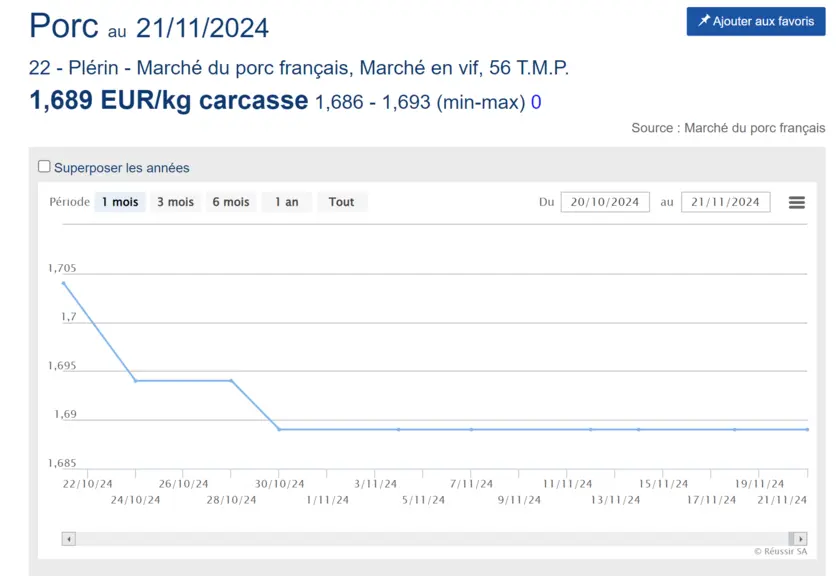
Task: Click the right scroll arrow under the chart
Action: coord(800,539)
